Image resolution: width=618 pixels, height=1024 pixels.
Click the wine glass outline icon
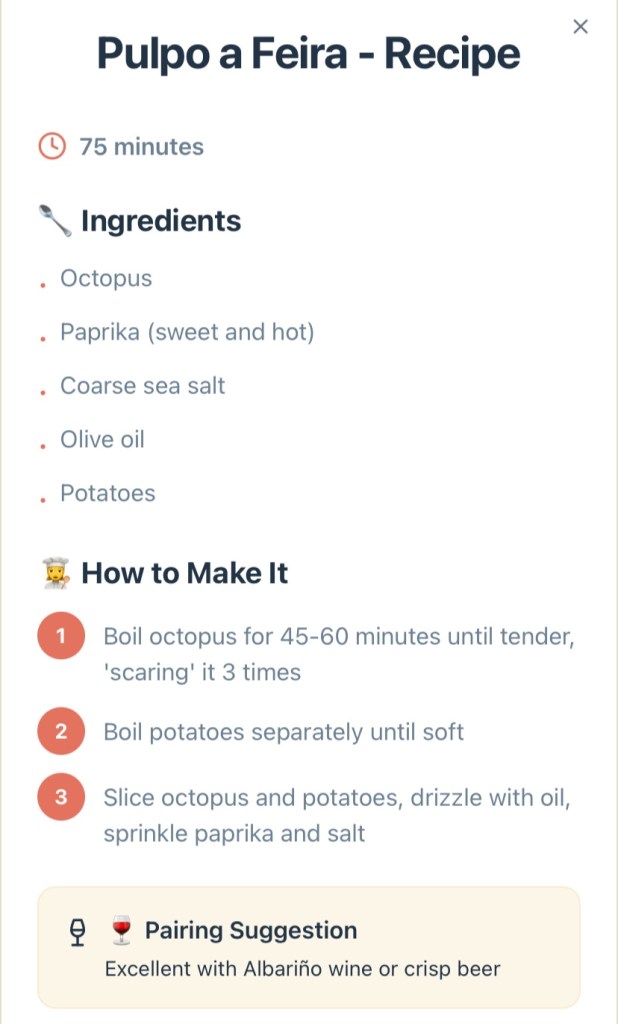pyautogui.click(x=77, y=932)
